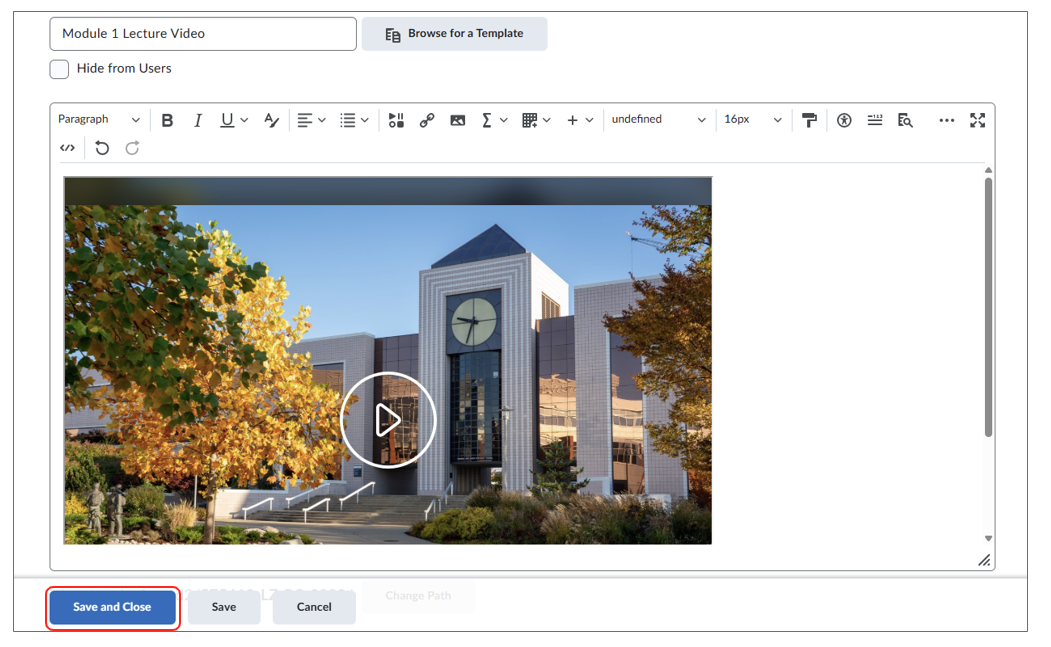Expand the insert-other options arrow
Image resolution: width=1051 pixels, height=647 pixels.
point(590,120)
